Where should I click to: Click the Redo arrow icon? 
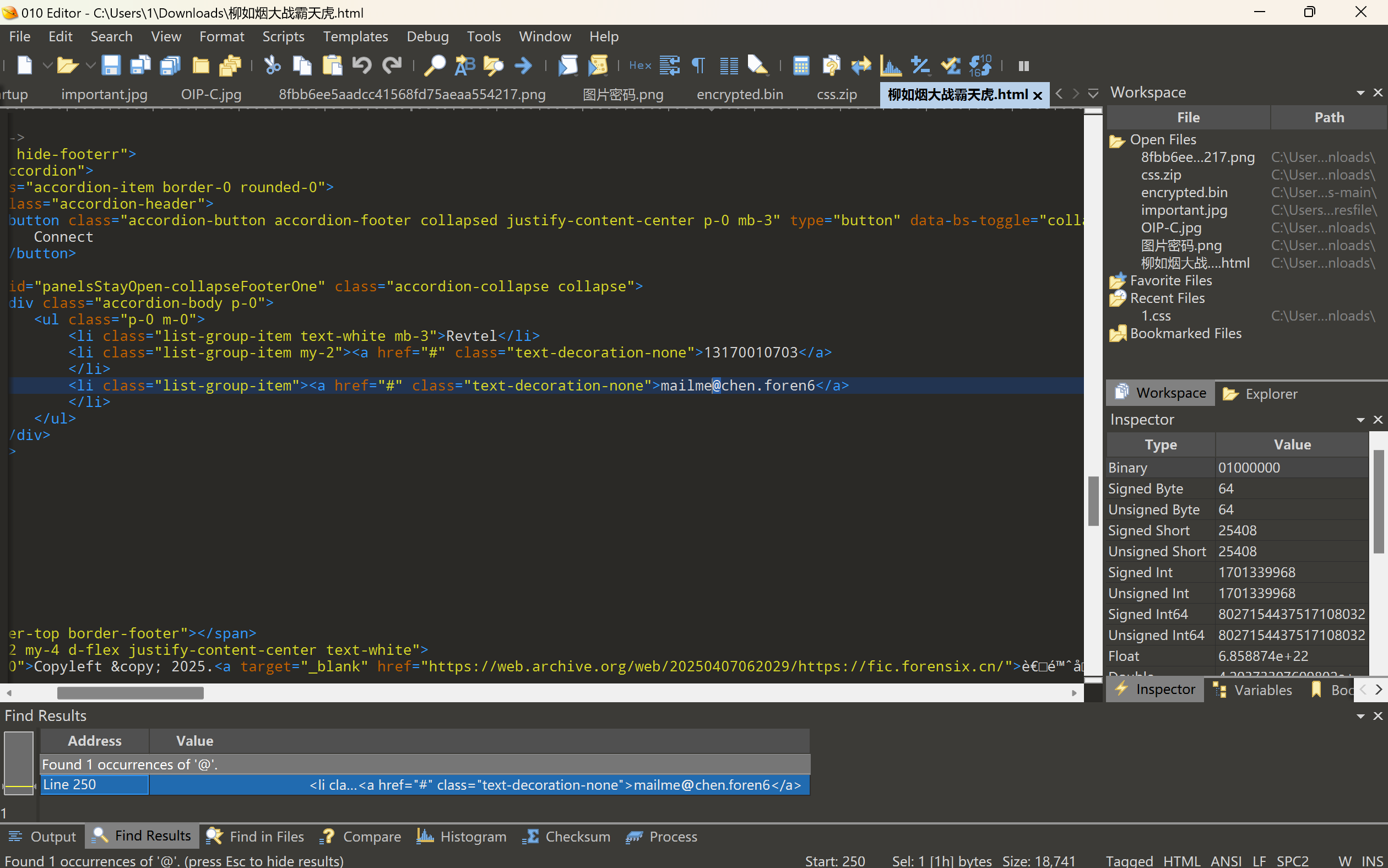(392, 66)
